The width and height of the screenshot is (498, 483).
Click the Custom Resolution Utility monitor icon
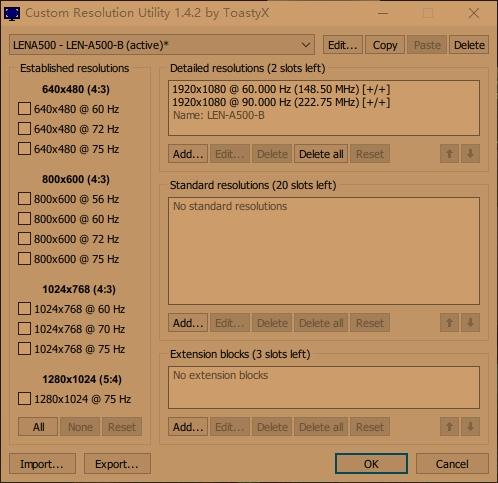pos(12,14)
